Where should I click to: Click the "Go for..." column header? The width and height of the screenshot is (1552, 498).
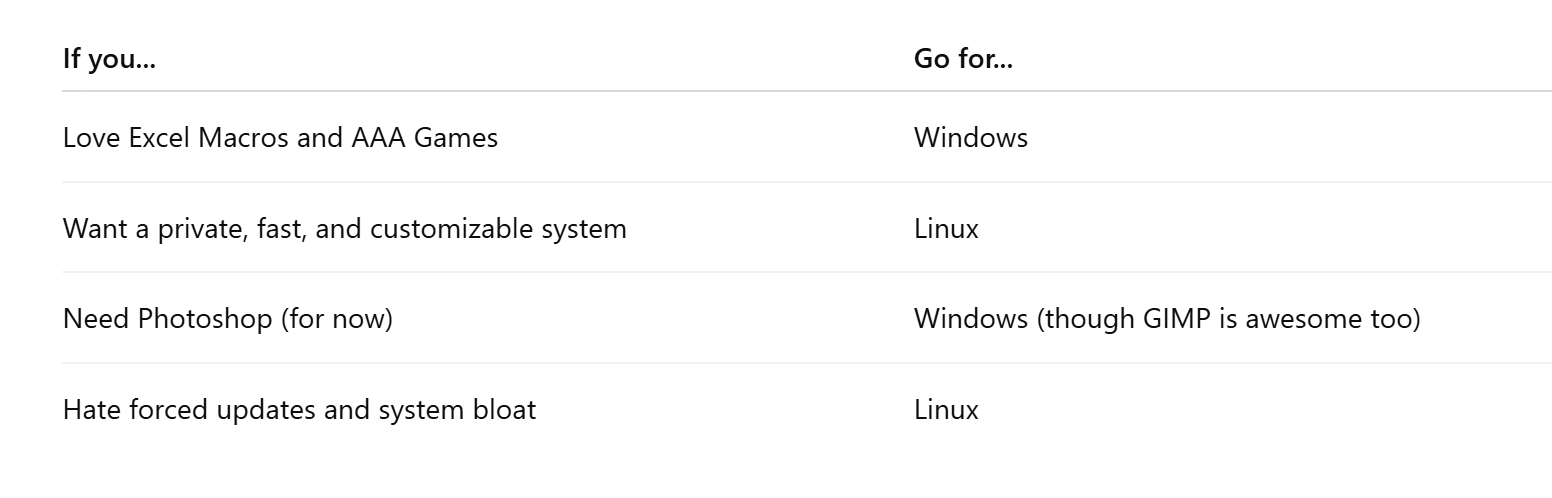click(963, 58)
